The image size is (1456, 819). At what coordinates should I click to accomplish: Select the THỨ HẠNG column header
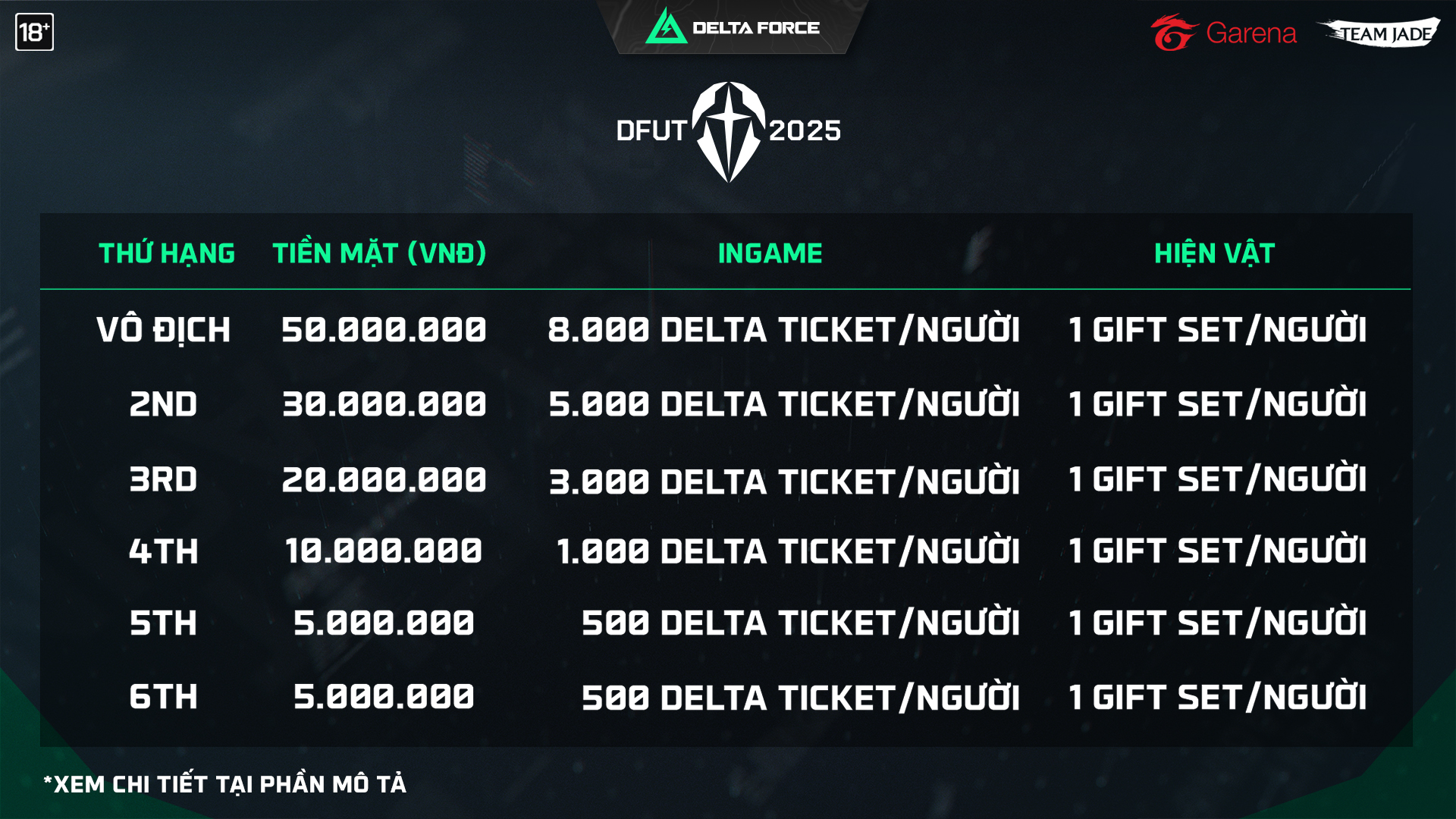(x=167, y=253)
